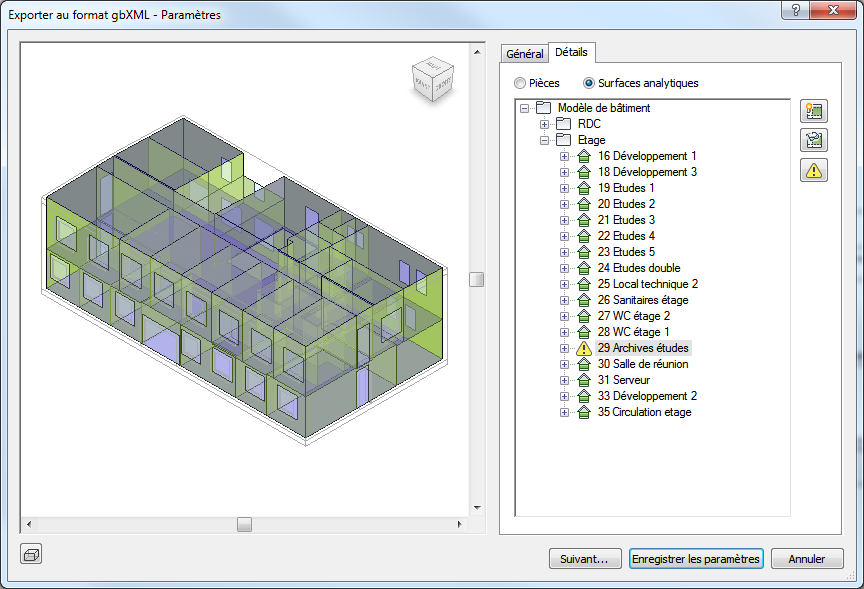Open the Détails tab
This screenshot has height=589, width=864.
click(x=571, y=52)
